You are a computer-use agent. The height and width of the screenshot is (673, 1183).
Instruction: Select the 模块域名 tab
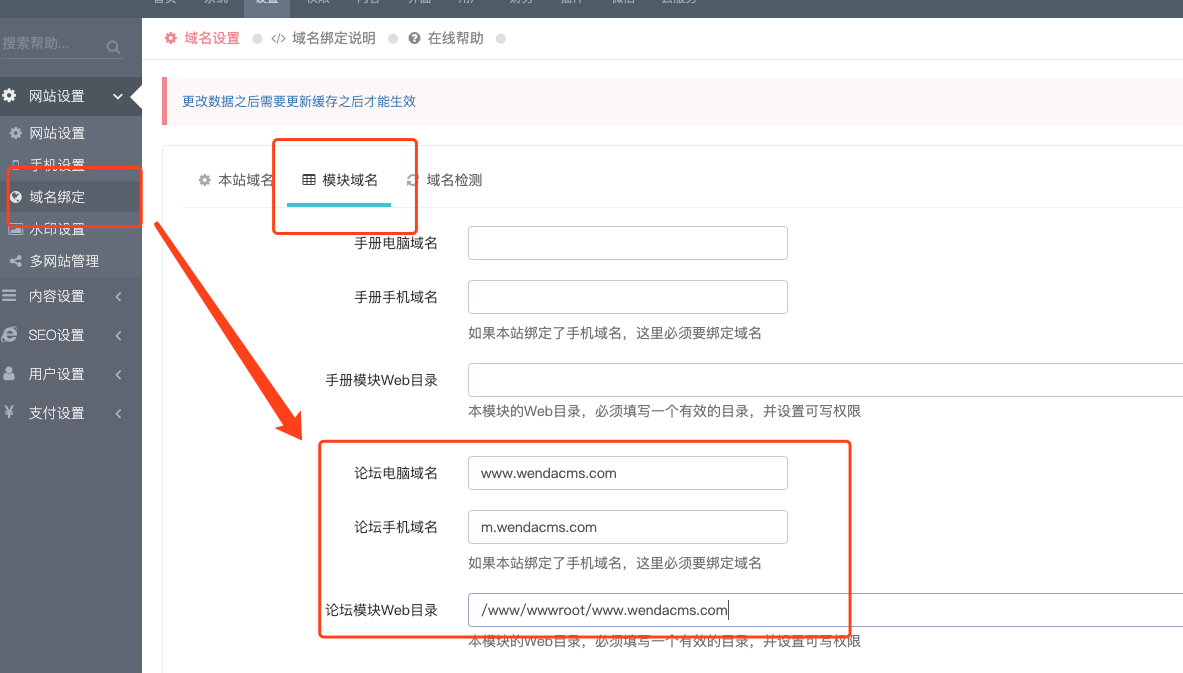pyautogui.click(x=339, y=180)
